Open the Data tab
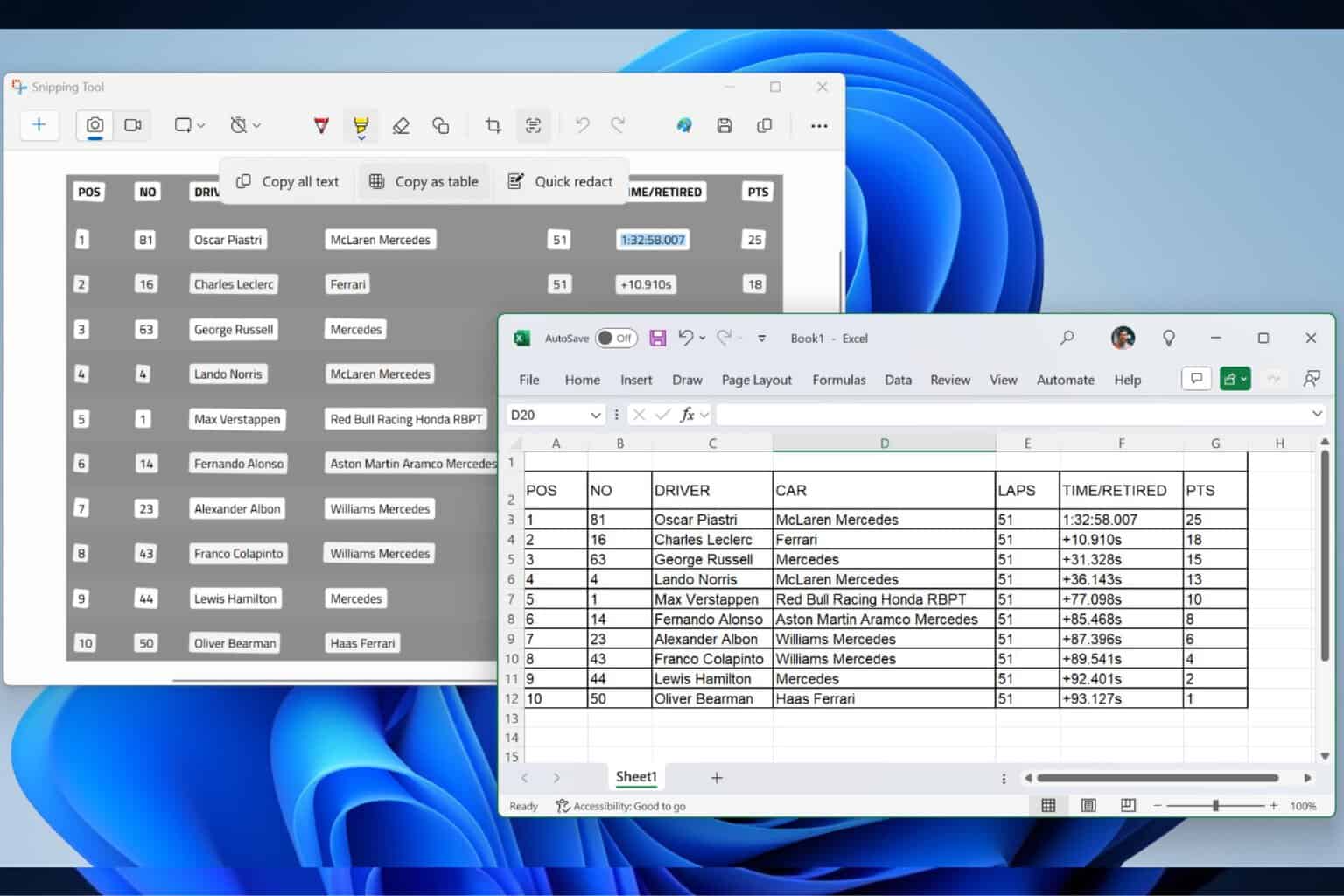This screenshot has height=896, width=1344. click(898, 380)
